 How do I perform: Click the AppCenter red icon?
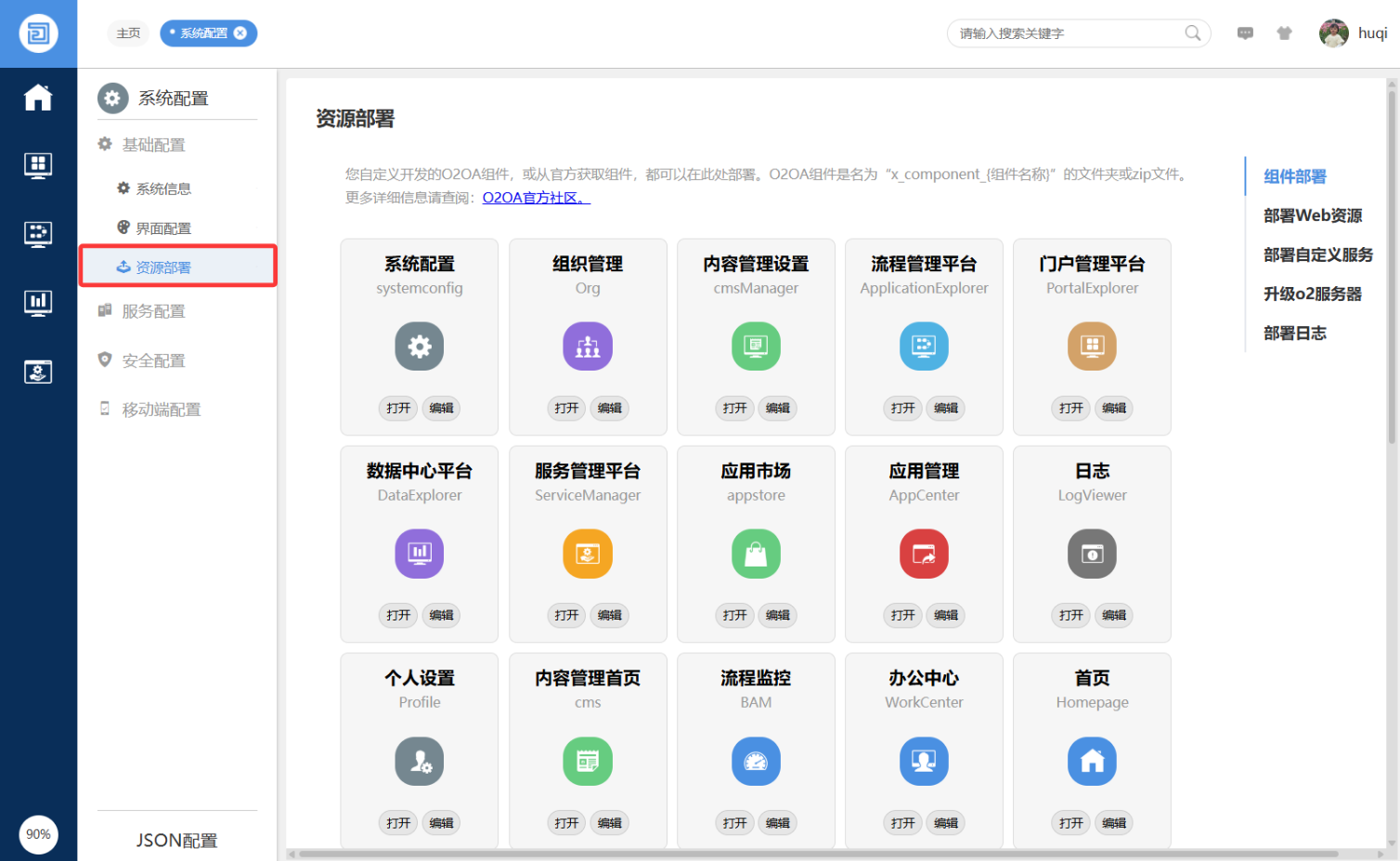924,554
